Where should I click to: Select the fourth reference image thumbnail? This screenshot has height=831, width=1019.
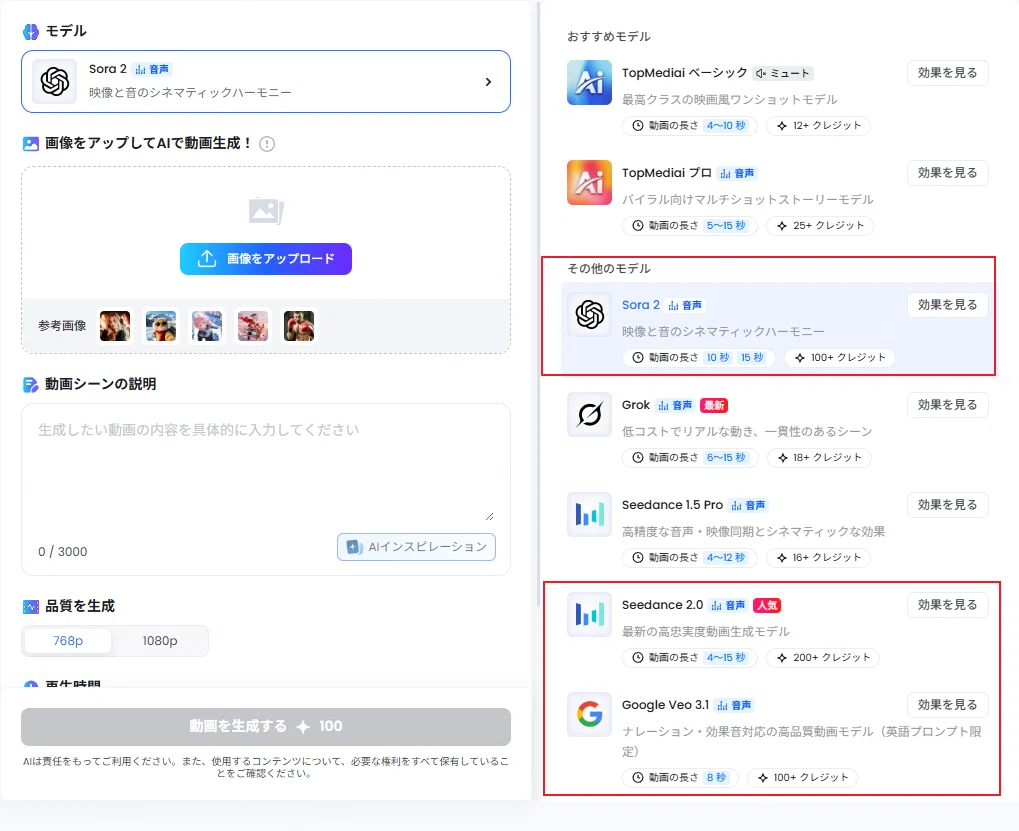pos(253,326)
